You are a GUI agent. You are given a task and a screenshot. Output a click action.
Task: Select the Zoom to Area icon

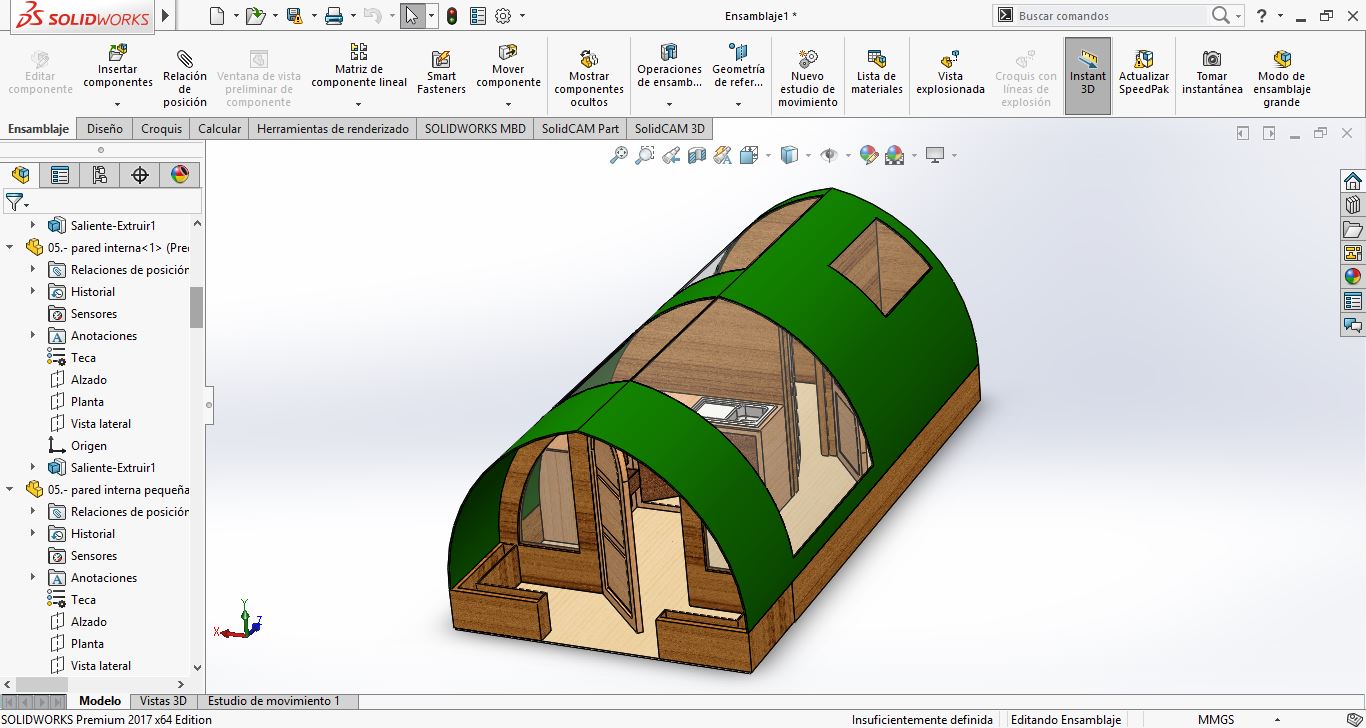[645, 155]
